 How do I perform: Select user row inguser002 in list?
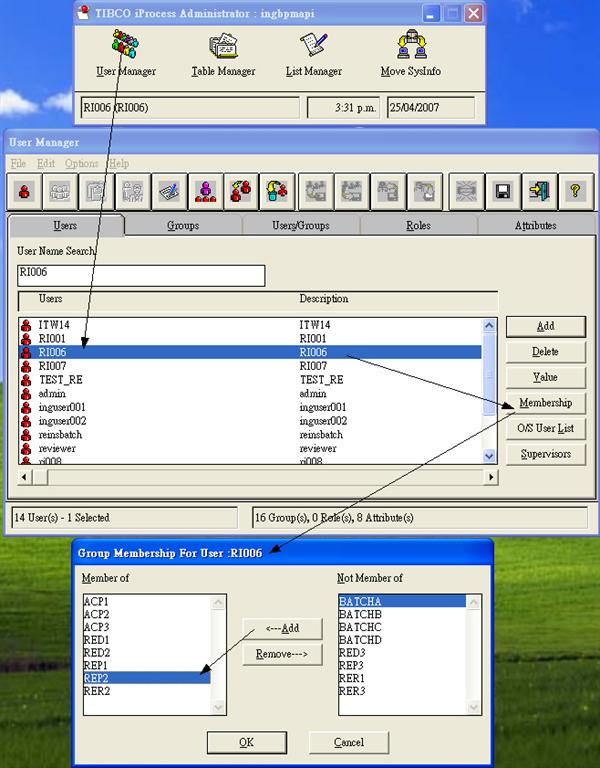pyautogui.click(x=250, y=421)
